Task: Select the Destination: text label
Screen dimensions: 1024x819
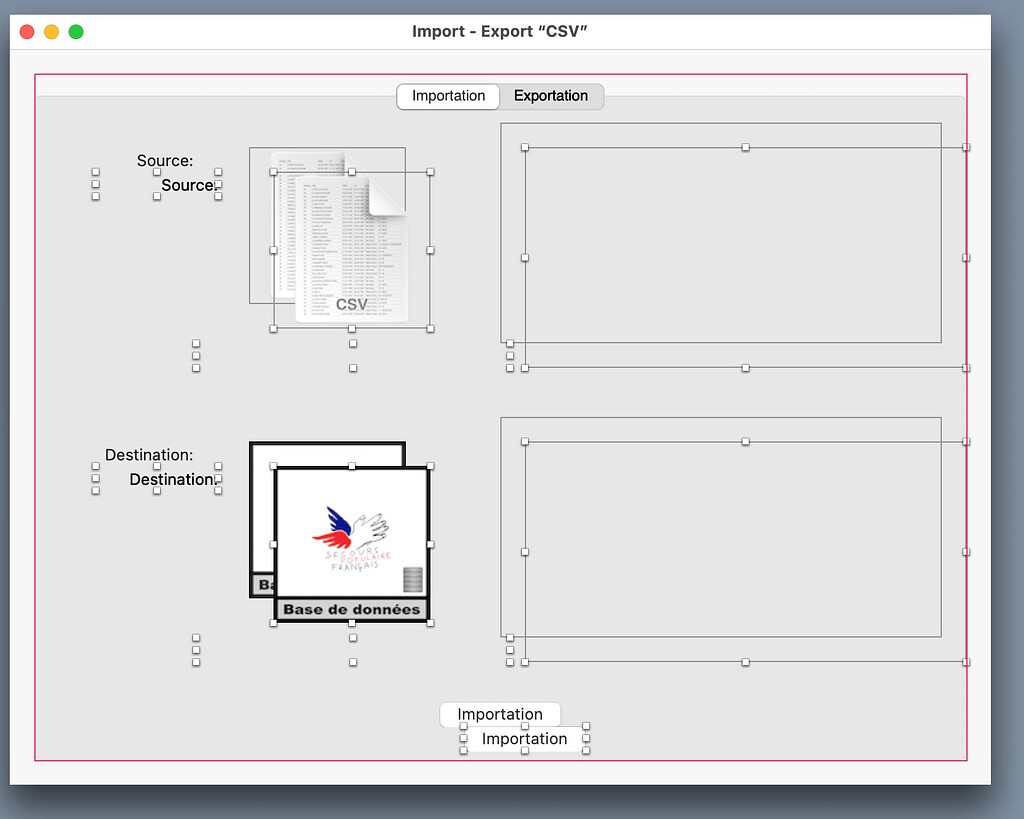Action: 149,455
